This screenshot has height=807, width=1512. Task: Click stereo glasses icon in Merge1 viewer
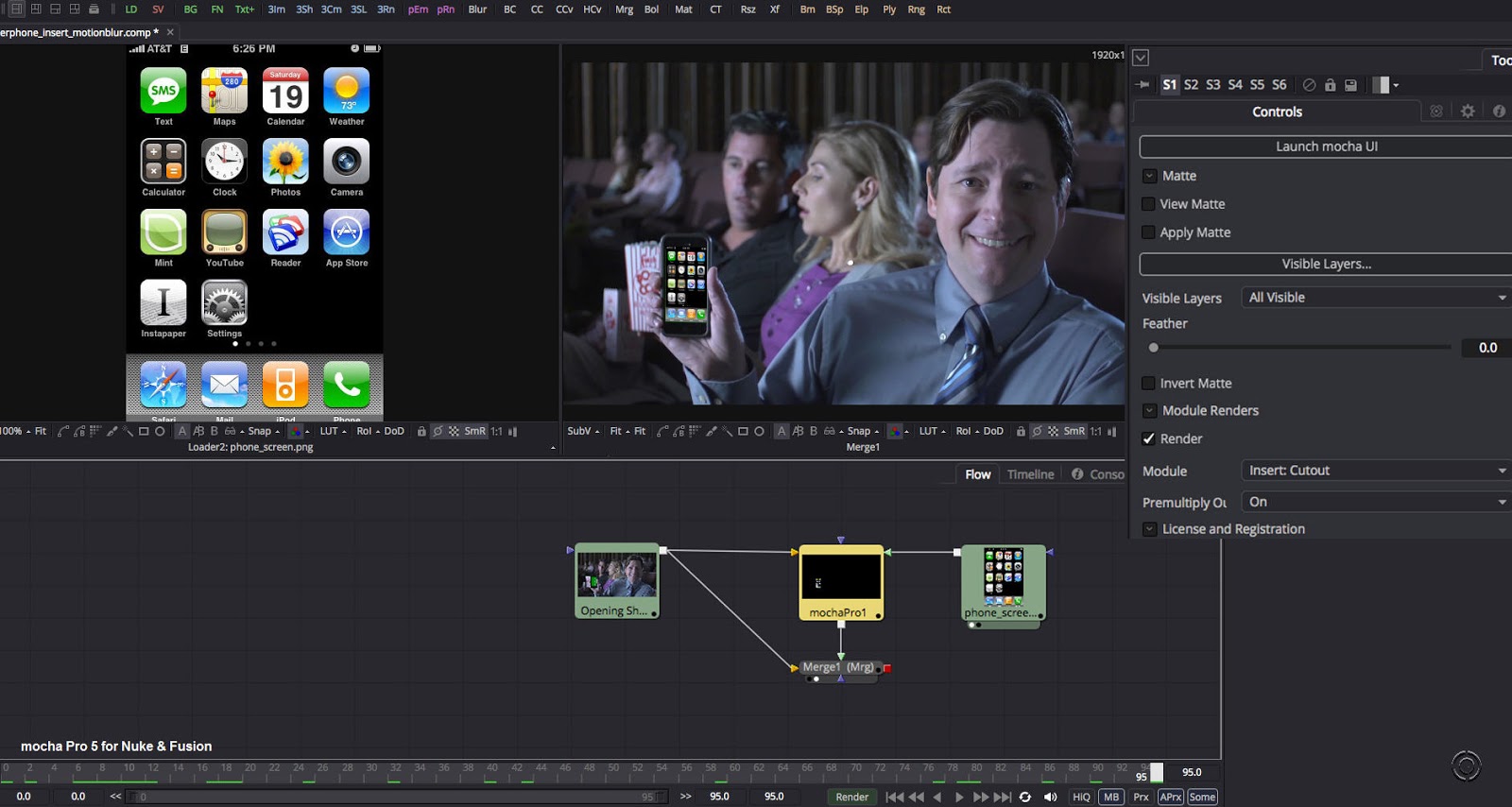coord(829,431)
